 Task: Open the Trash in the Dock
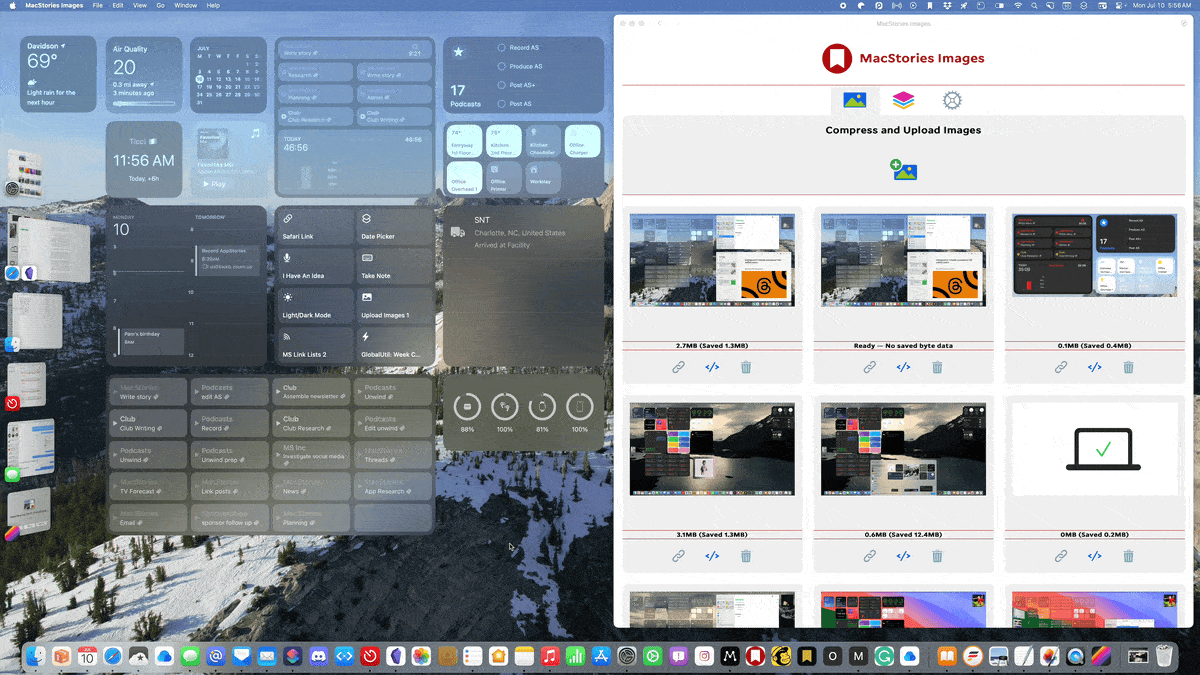click(1164, 656)
